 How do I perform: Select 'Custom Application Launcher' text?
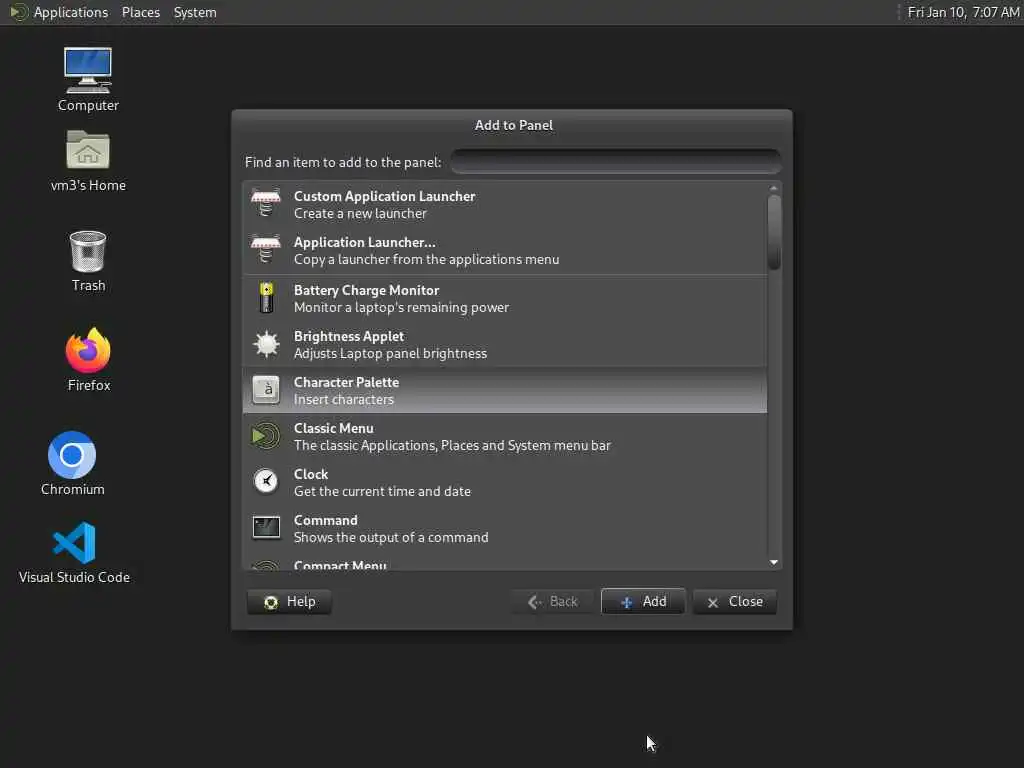tap(385, 196)
